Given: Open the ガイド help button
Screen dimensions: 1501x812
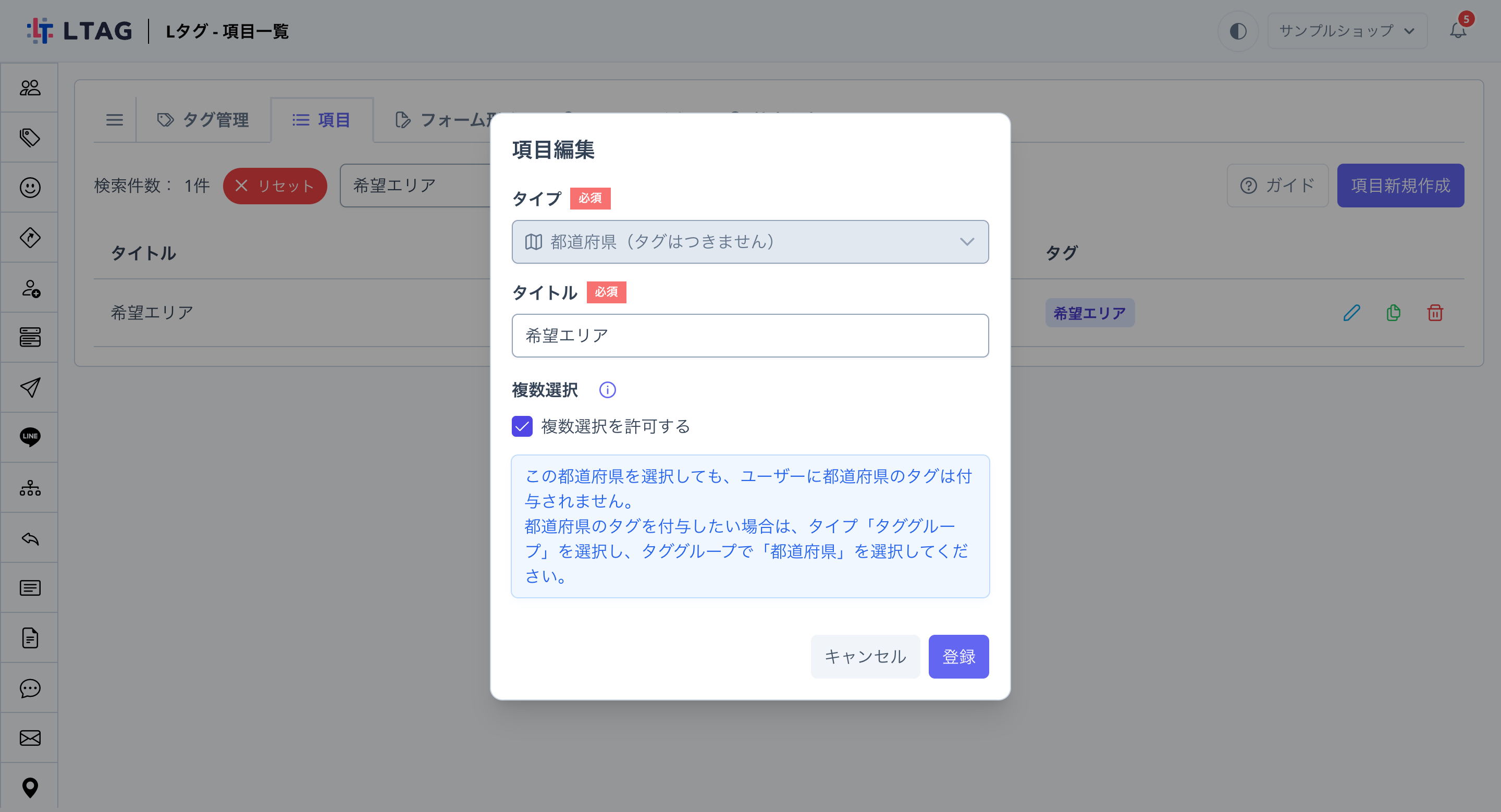Looking at the screenshot, I should 1277,186.
